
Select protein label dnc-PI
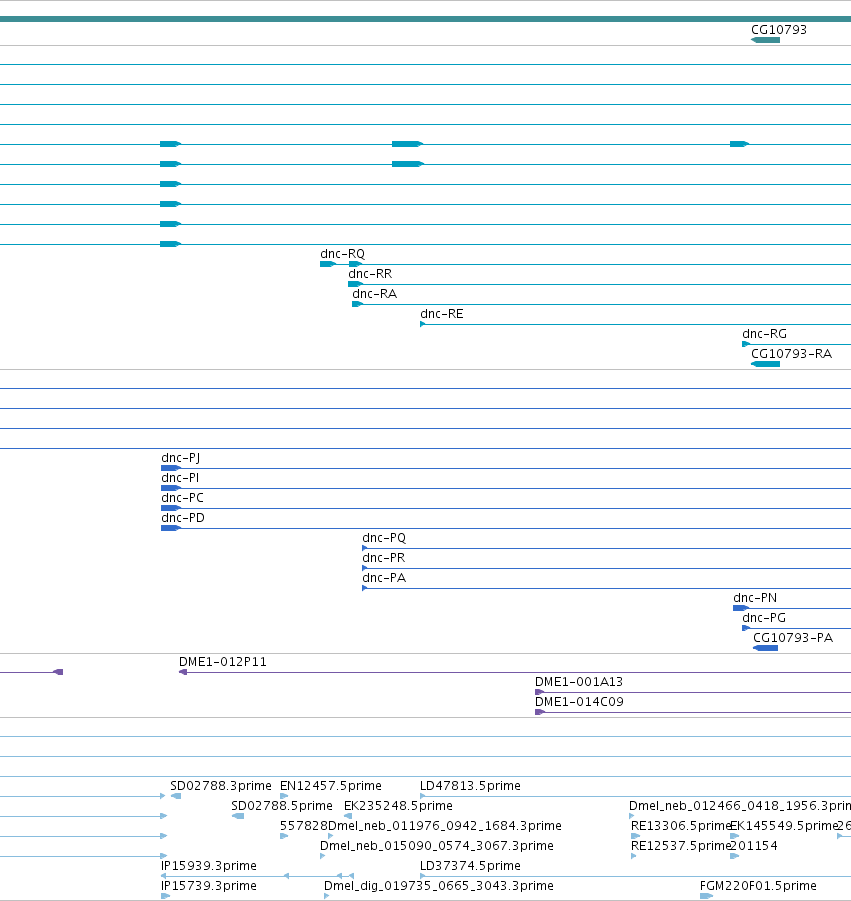(x=180, y=478)
